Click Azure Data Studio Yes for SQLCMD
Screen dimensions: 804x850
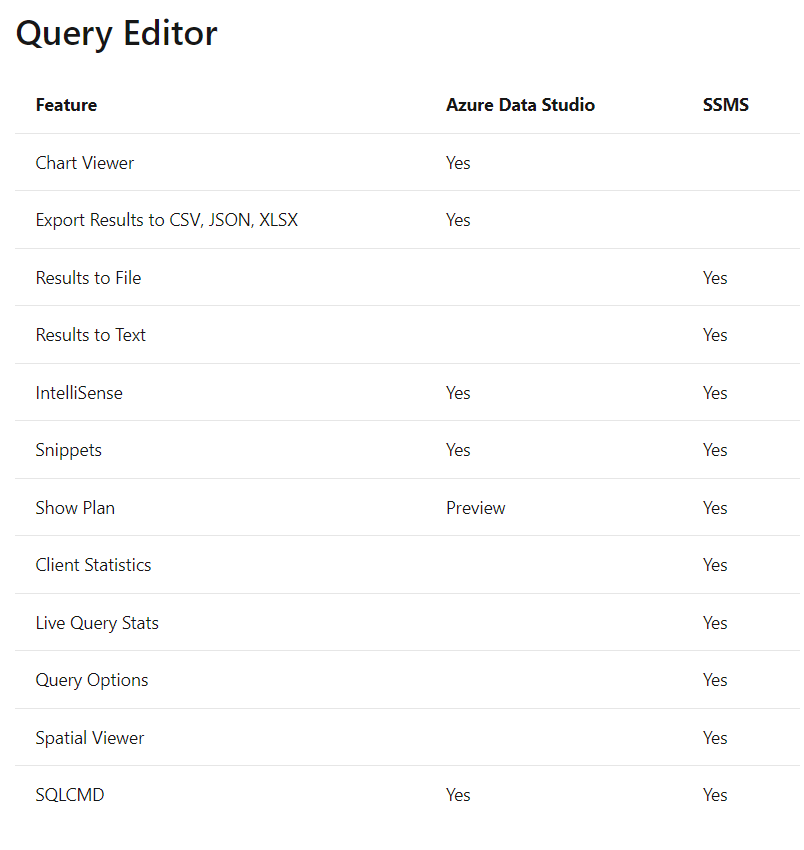(x=458, y=795)
